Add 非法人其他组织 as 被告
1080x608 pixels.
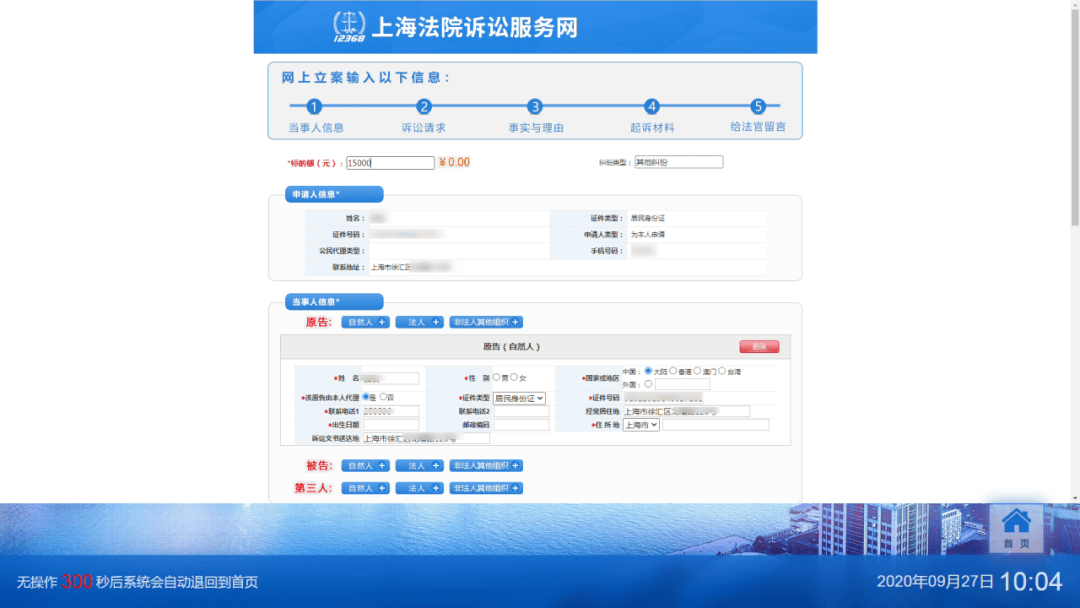tap(486, 466)
